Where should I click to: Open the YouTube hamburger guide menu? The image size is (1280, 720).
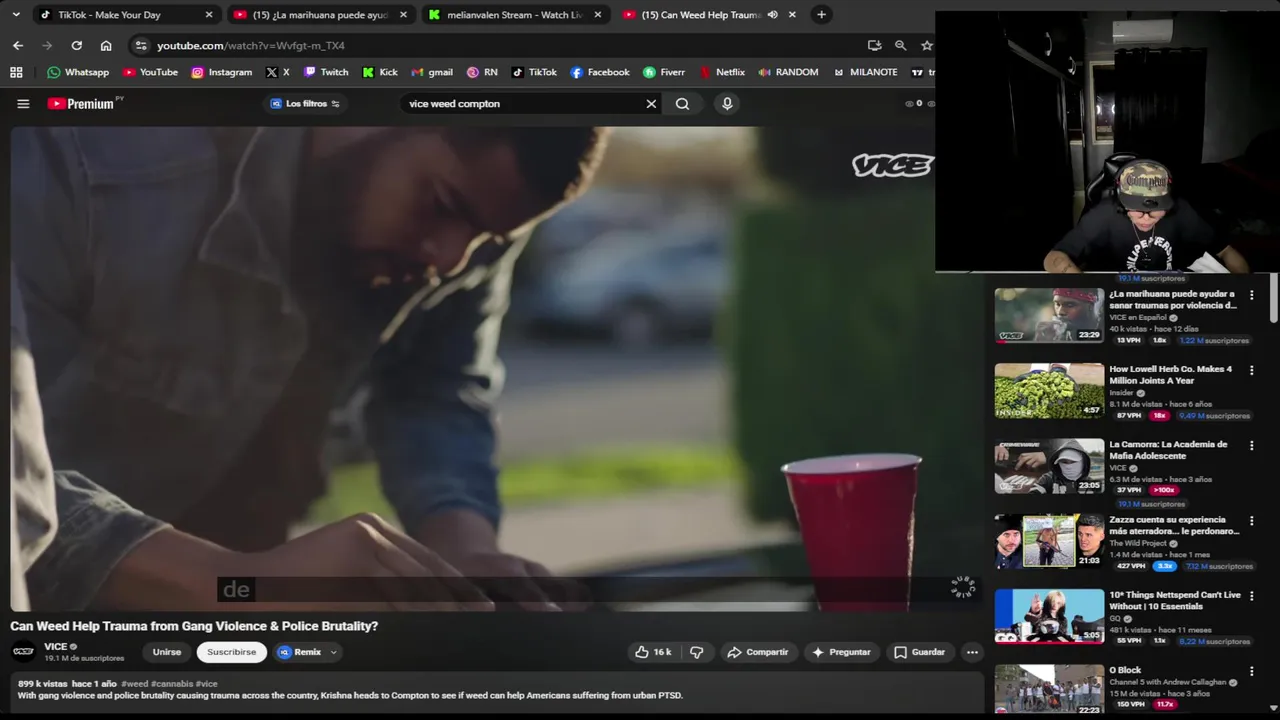23,103
